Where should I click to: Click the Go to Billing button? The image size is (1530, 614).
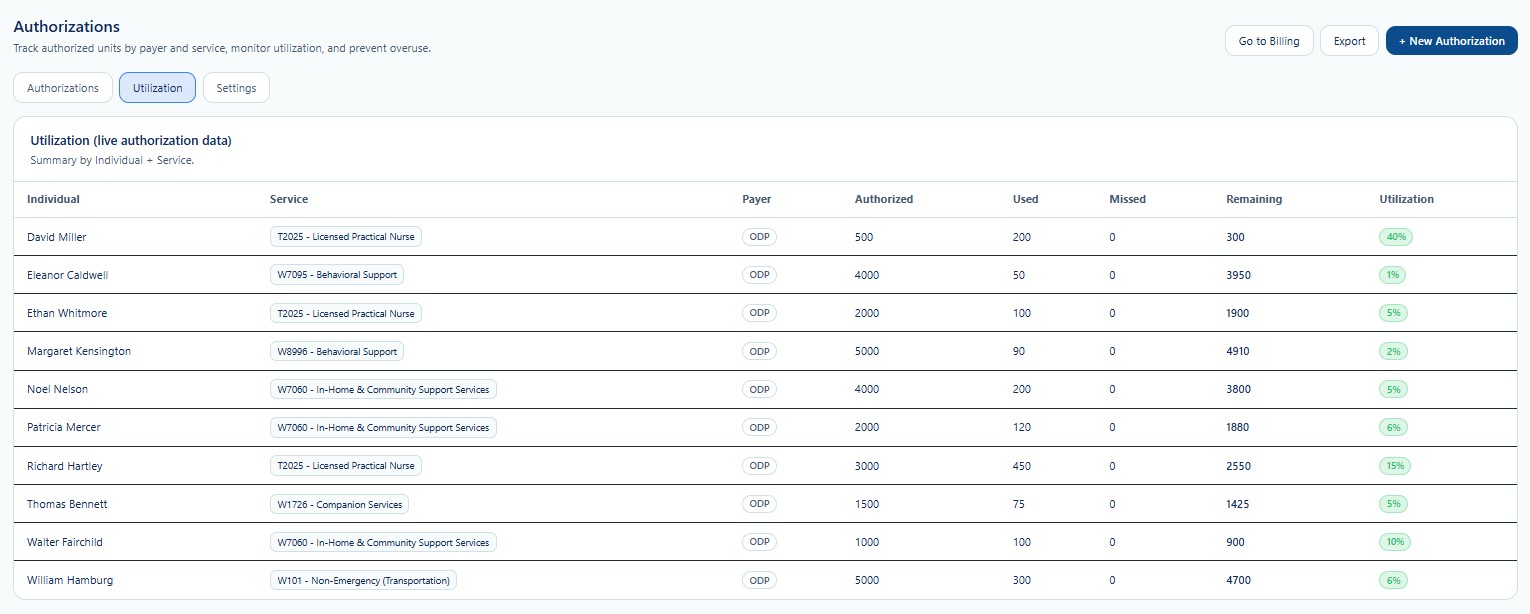1269,41
